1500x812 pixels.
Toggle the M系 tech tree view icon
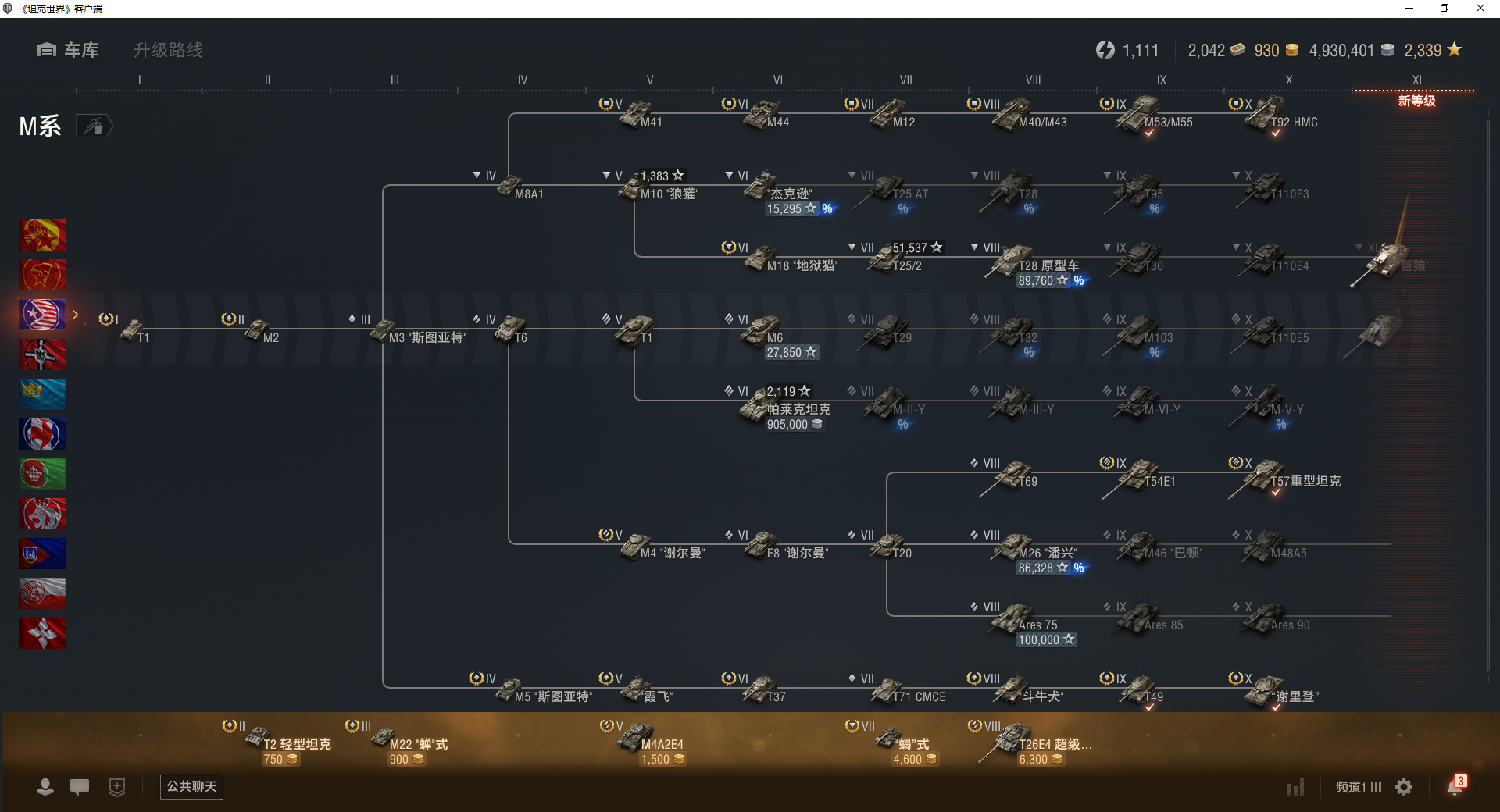coord(95,126)
